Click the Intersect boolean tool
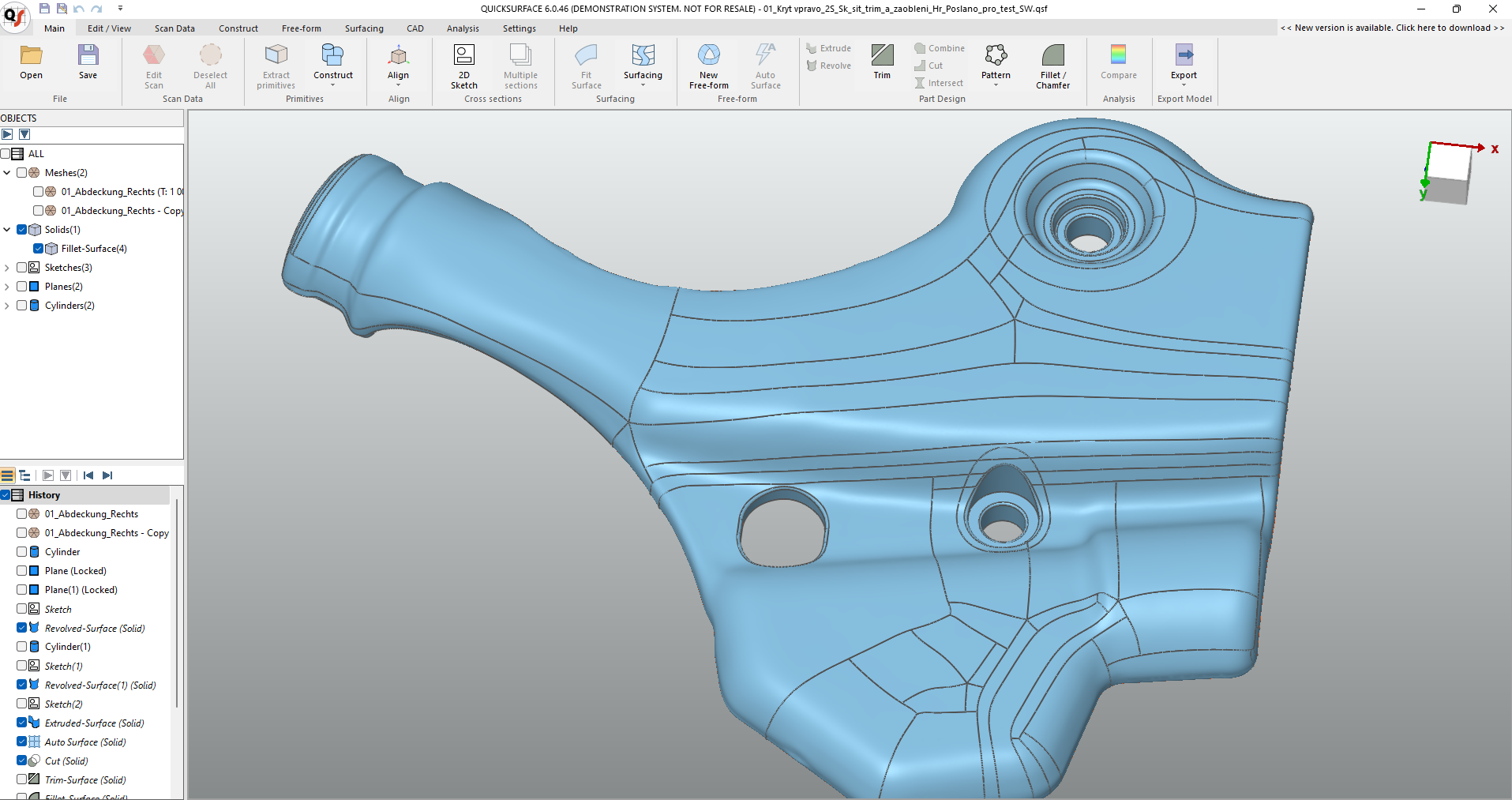Image resolution: width=1512 pixels, height=800 pixels. click(x=939, y=83)
